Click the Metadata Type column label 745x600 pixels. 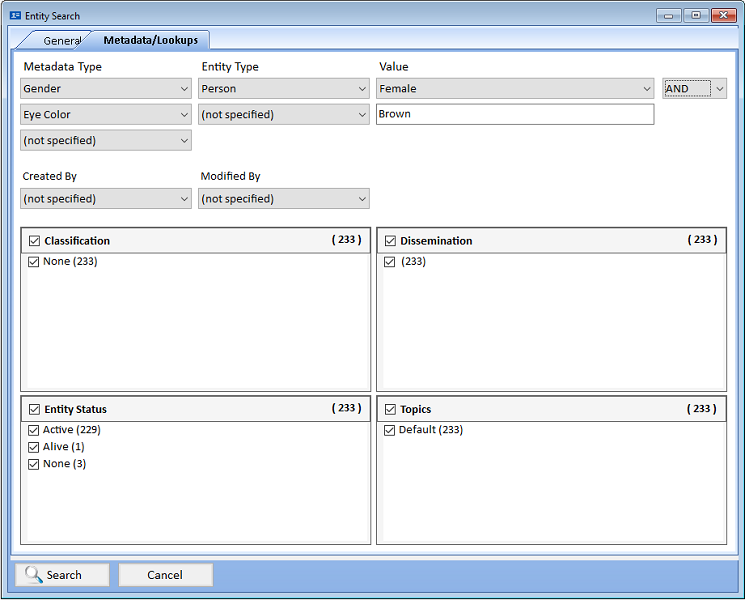(x=63, y=67)
